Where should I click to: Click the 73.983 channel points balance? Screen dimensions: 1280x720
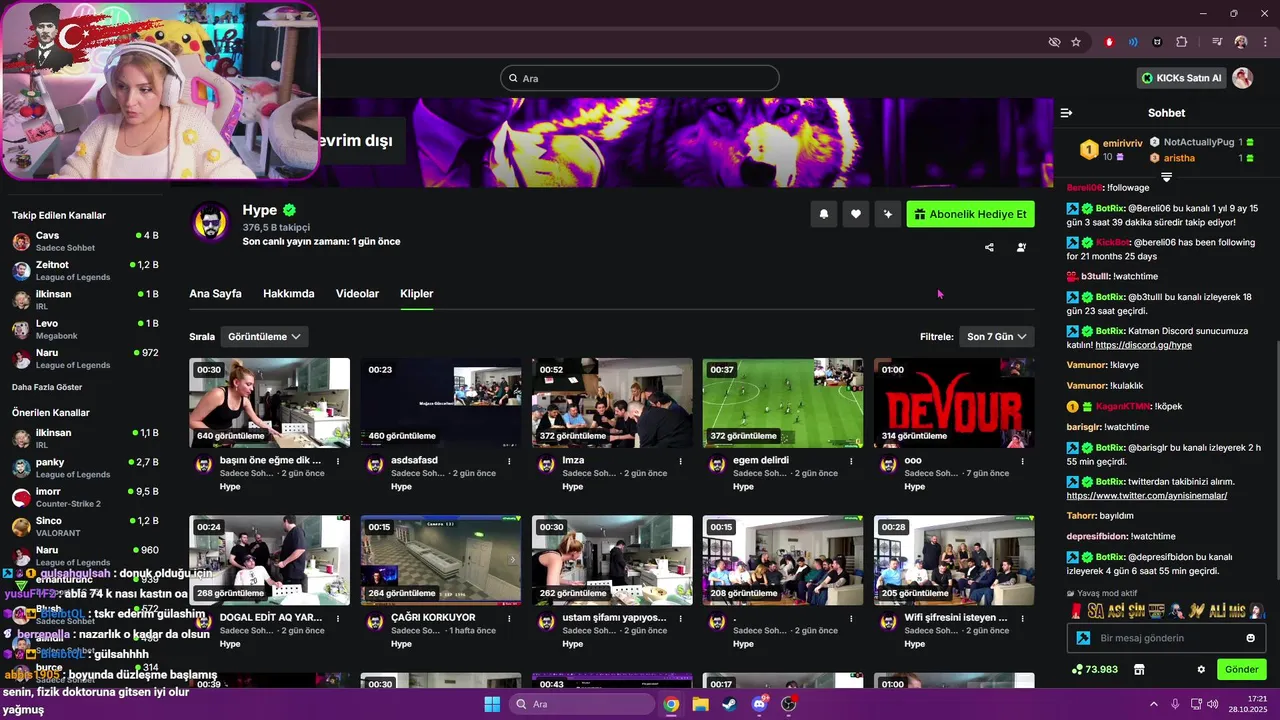1094,669
